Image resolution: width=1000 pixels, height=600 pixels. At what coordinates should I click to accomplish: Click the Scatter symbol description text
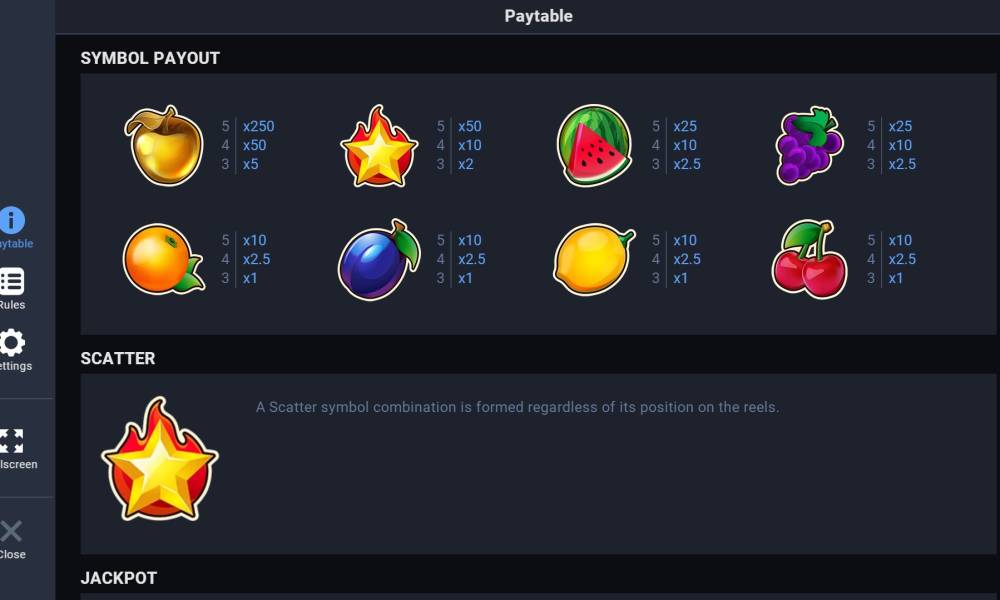[x=517, y=407]
